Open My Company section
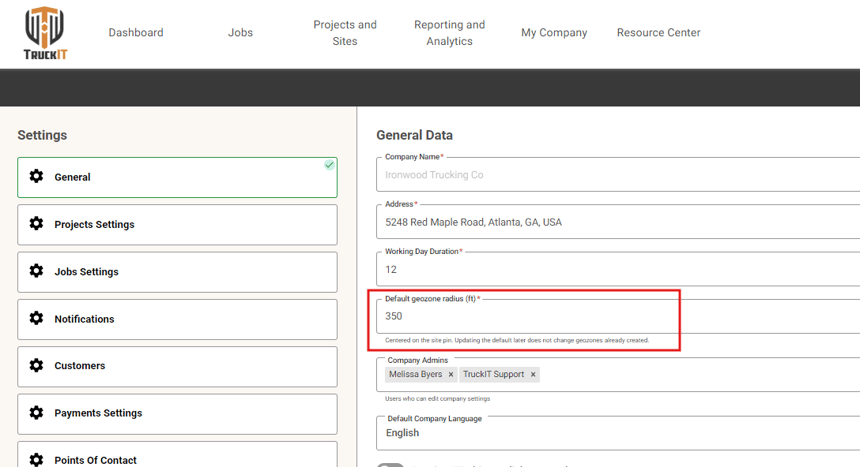This screenshot has width=860, height=467. 554,33
